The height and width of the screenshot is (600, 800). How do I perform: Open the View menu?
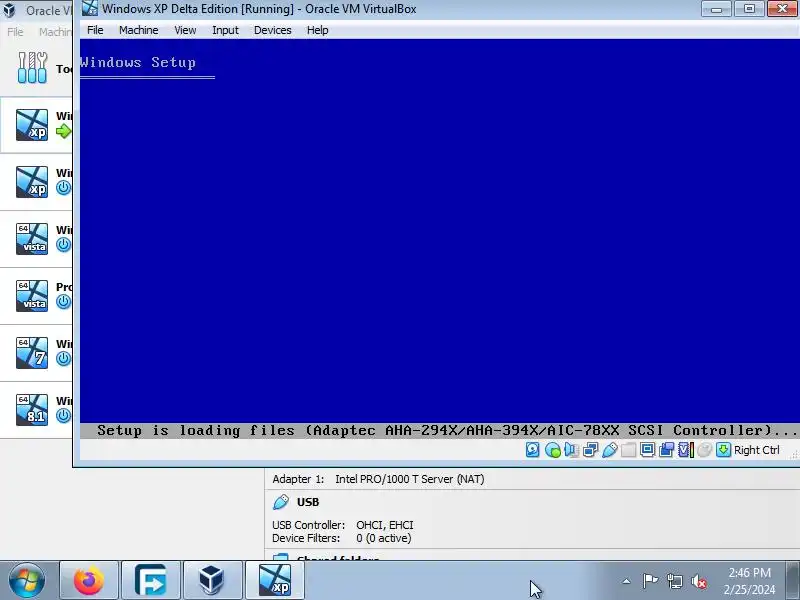tap(185, 30)
